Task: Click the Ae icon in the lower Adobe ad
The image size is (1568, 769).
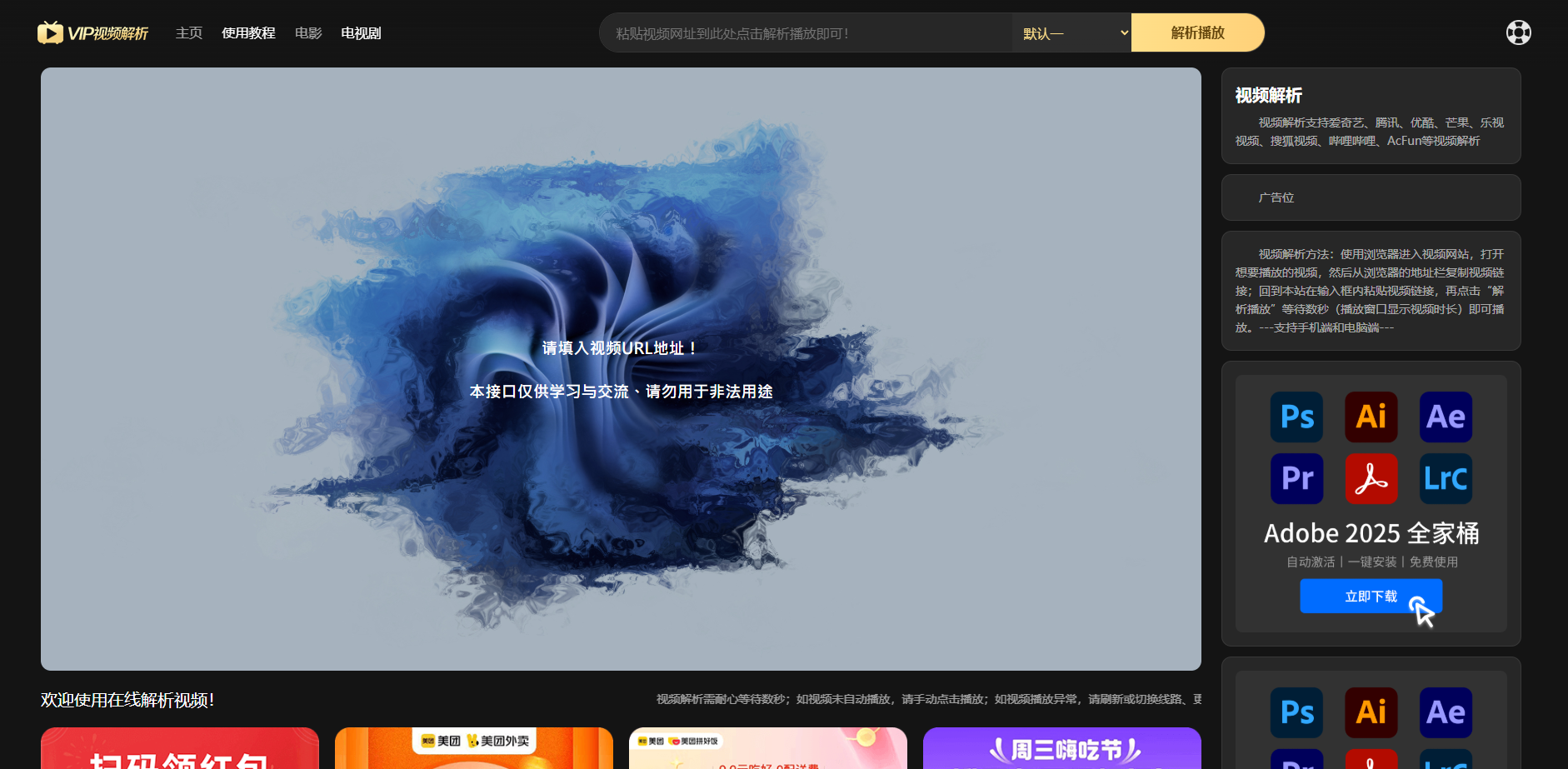Action: (1446, 712)
